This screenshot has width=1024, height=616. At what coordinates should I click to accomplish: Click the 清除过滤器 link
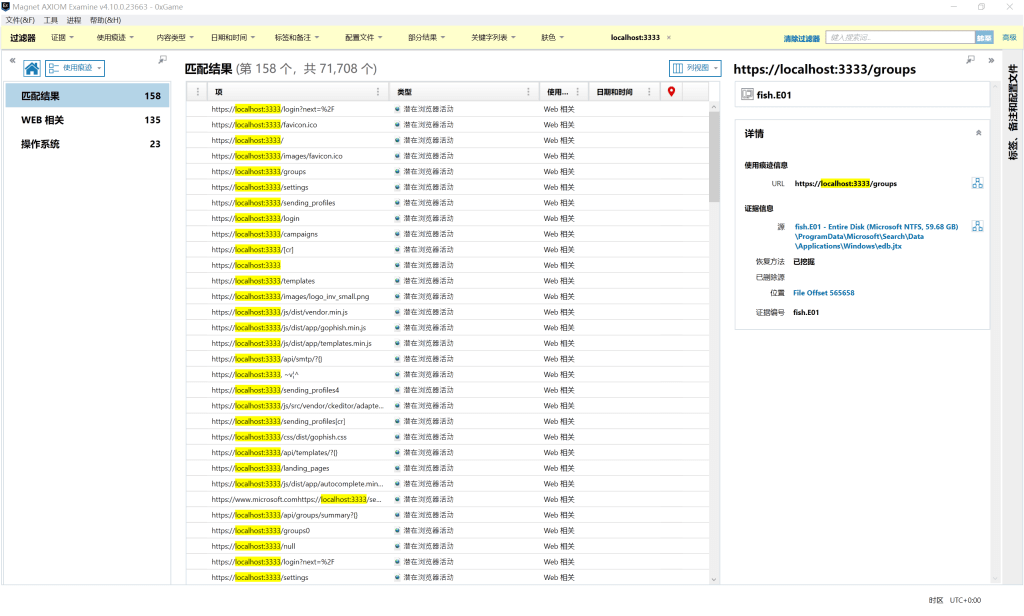(801, 38)
